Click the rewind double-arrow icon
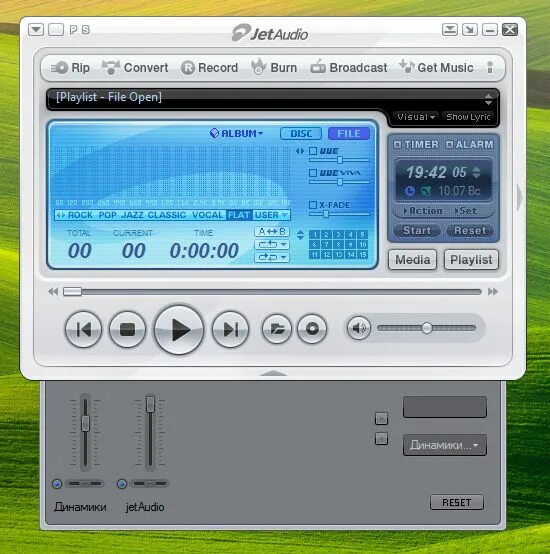Screen dimensions: 550x554 pos(53,291)
